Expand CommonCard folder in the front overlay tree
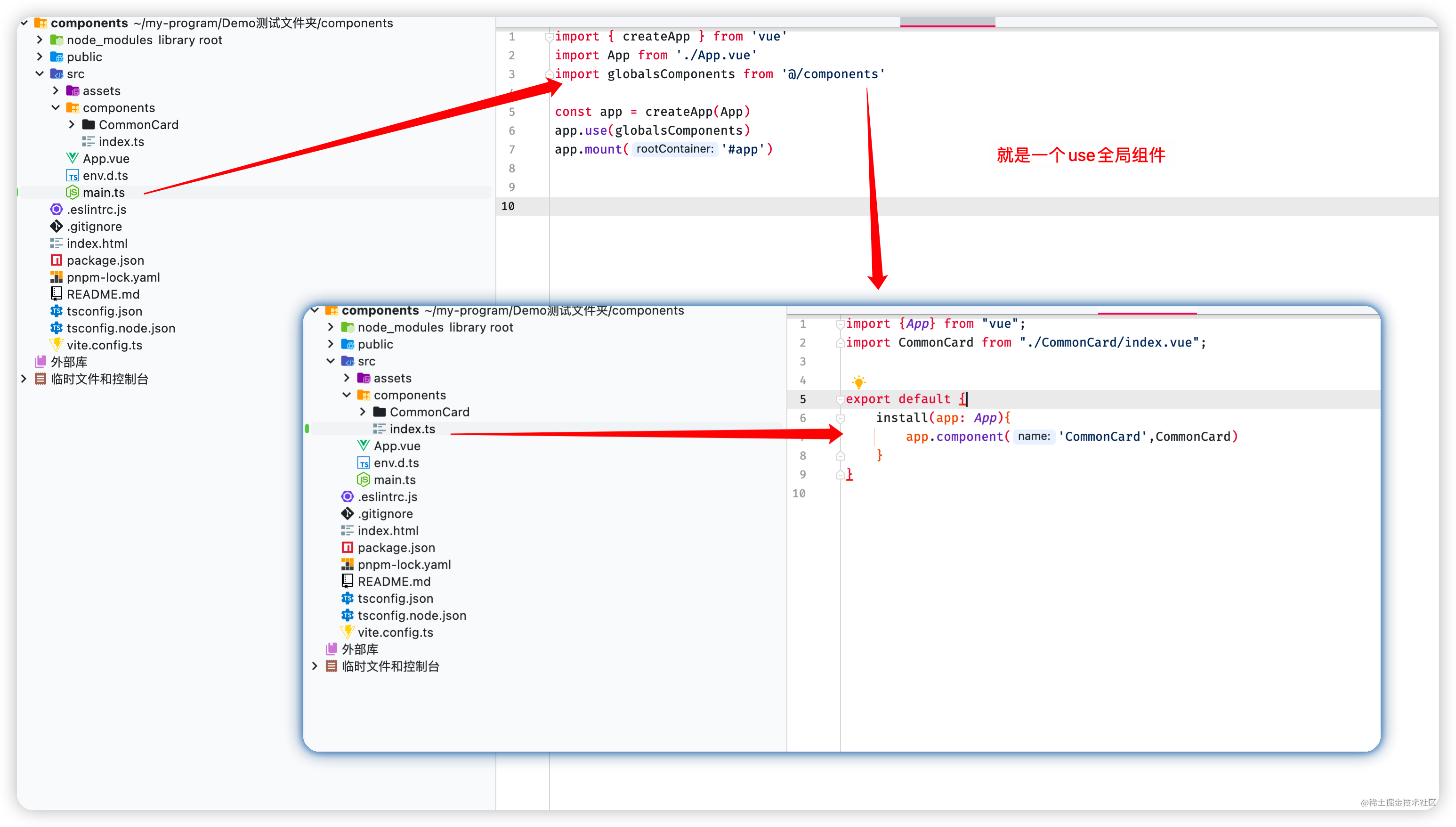1456x827 pixels. (x=363, y=412)
